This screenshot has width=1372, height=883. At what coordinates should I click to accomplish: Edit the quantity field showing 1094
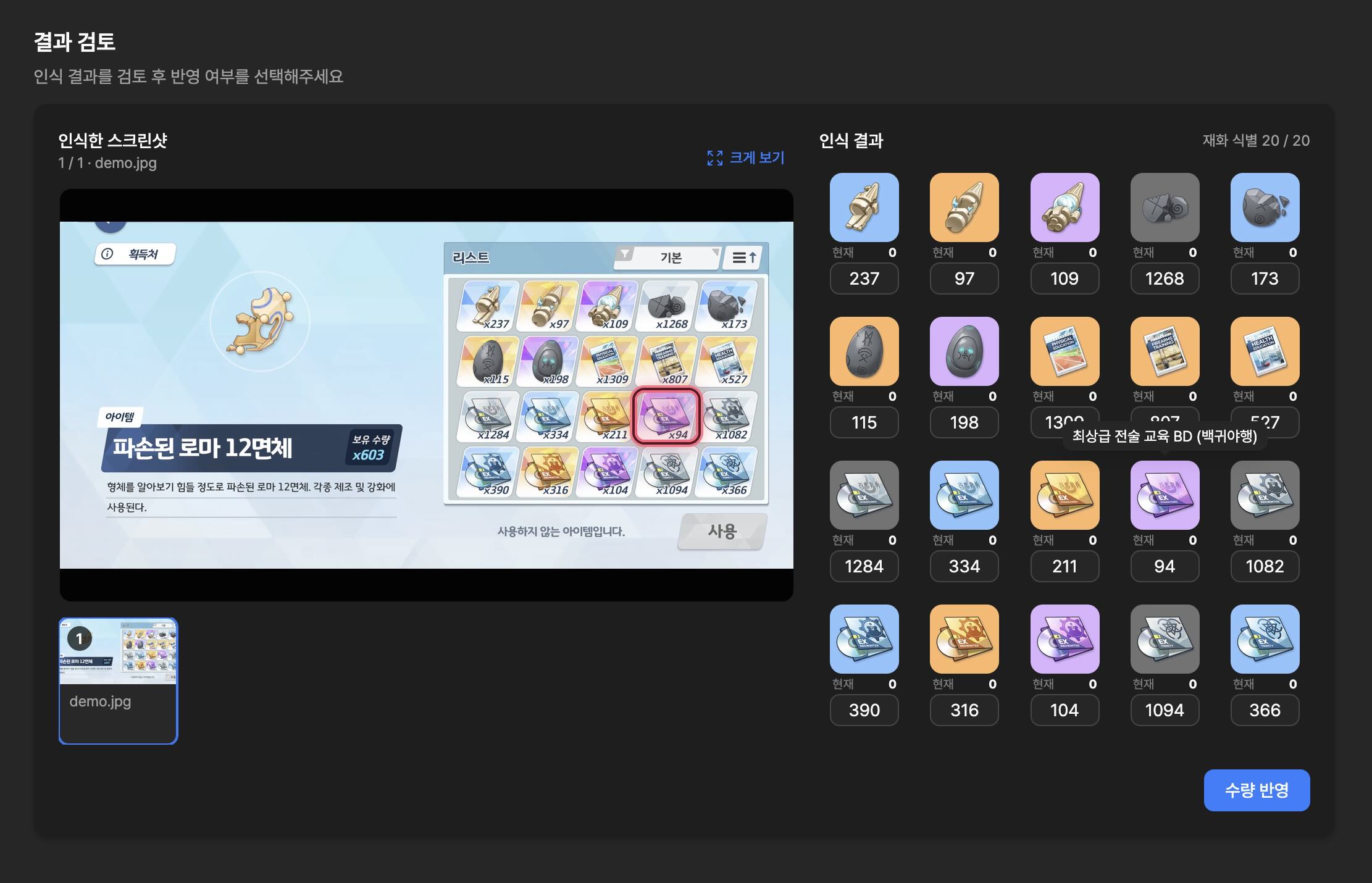[1165, 710]
